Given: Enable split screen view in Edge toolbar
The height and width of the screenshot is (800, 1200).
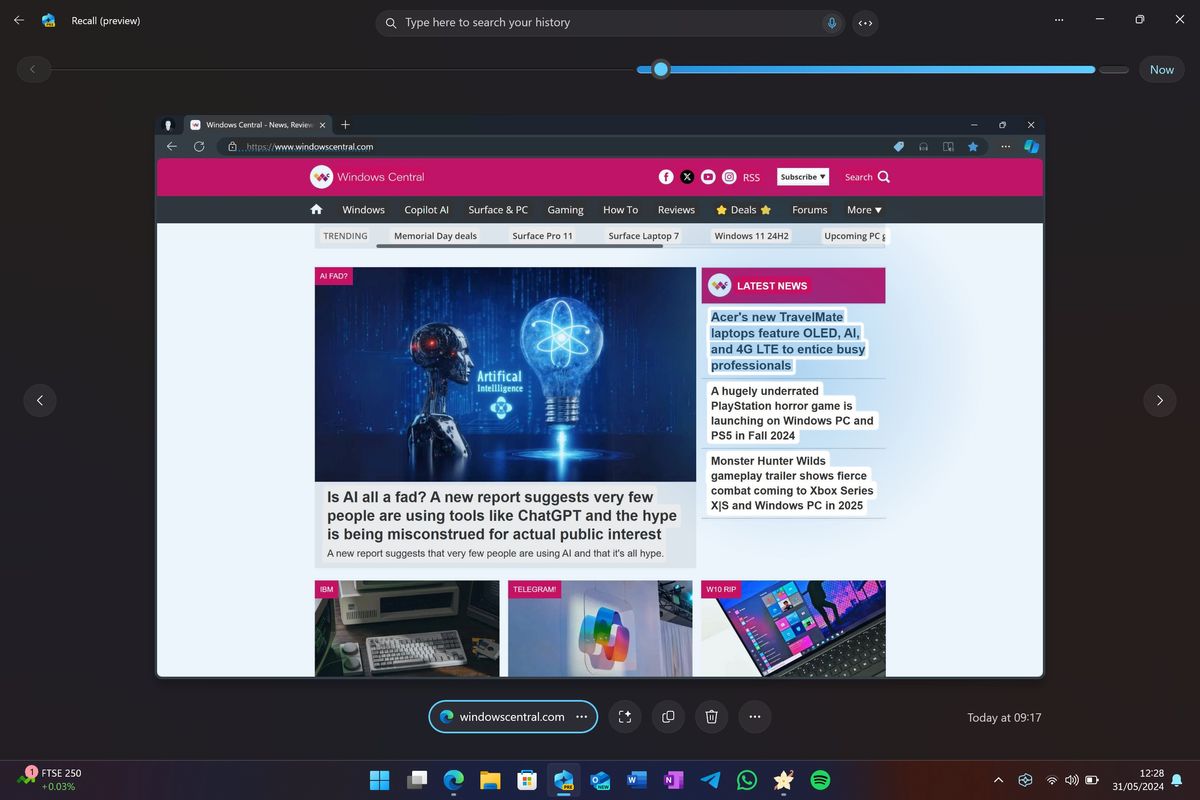Looking at the screenshot, I should pos(948,146).
